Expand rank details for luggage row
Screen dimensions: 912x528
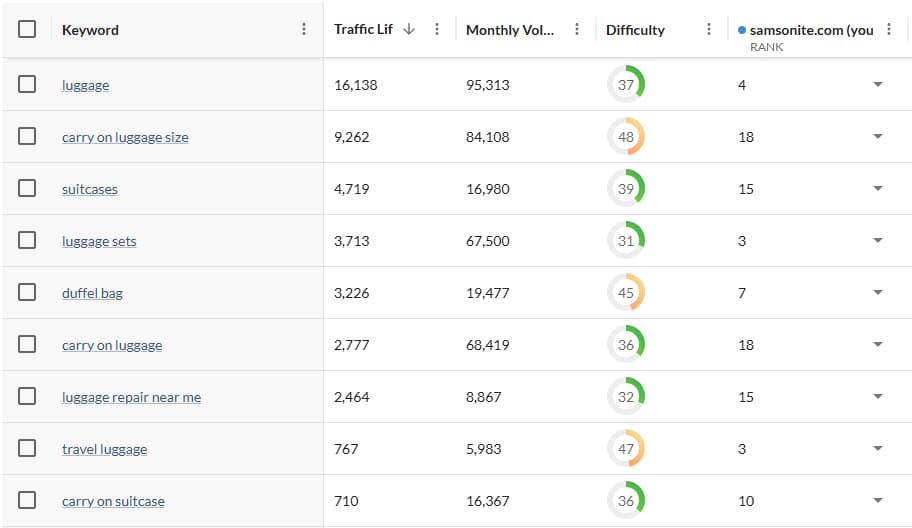[x=877, y=85]
